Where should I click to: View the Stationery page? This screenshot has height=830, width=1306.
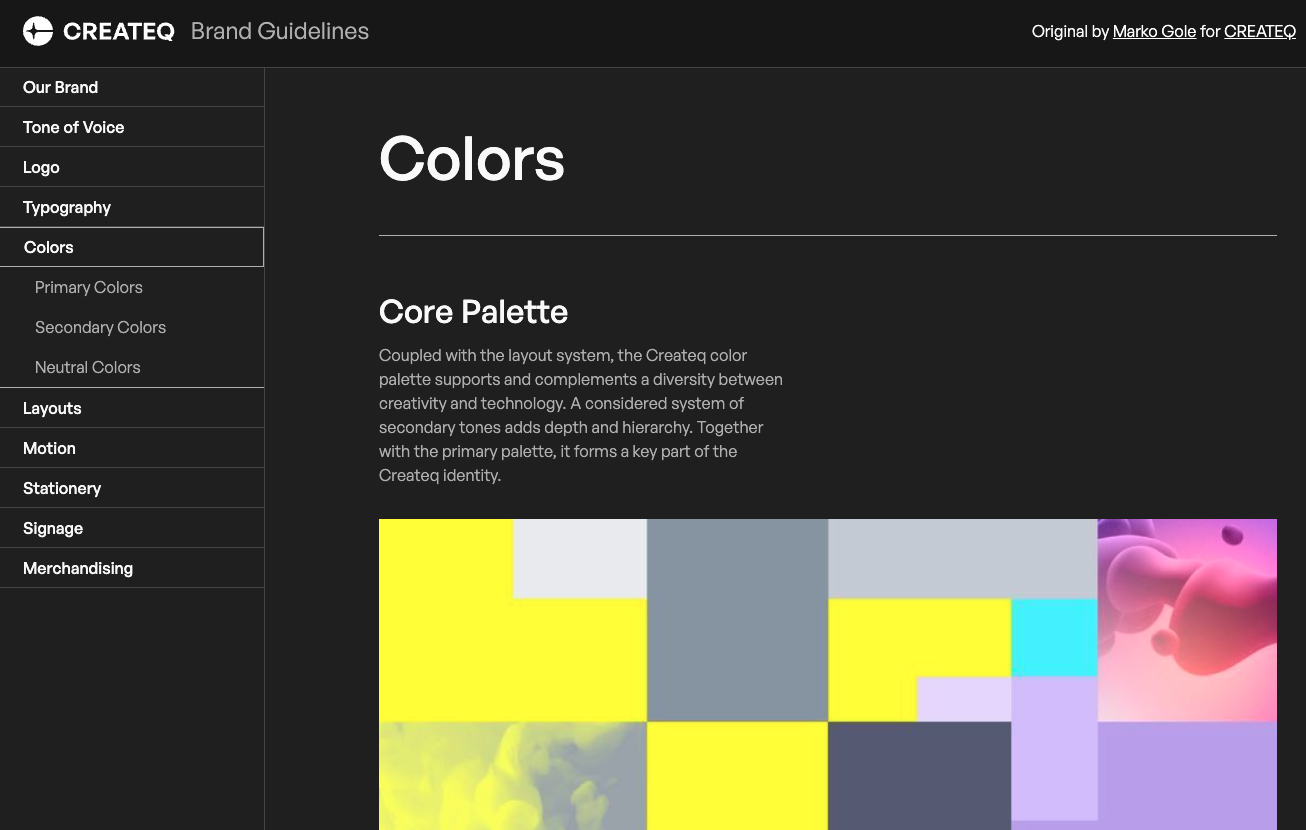coord(62,488)
